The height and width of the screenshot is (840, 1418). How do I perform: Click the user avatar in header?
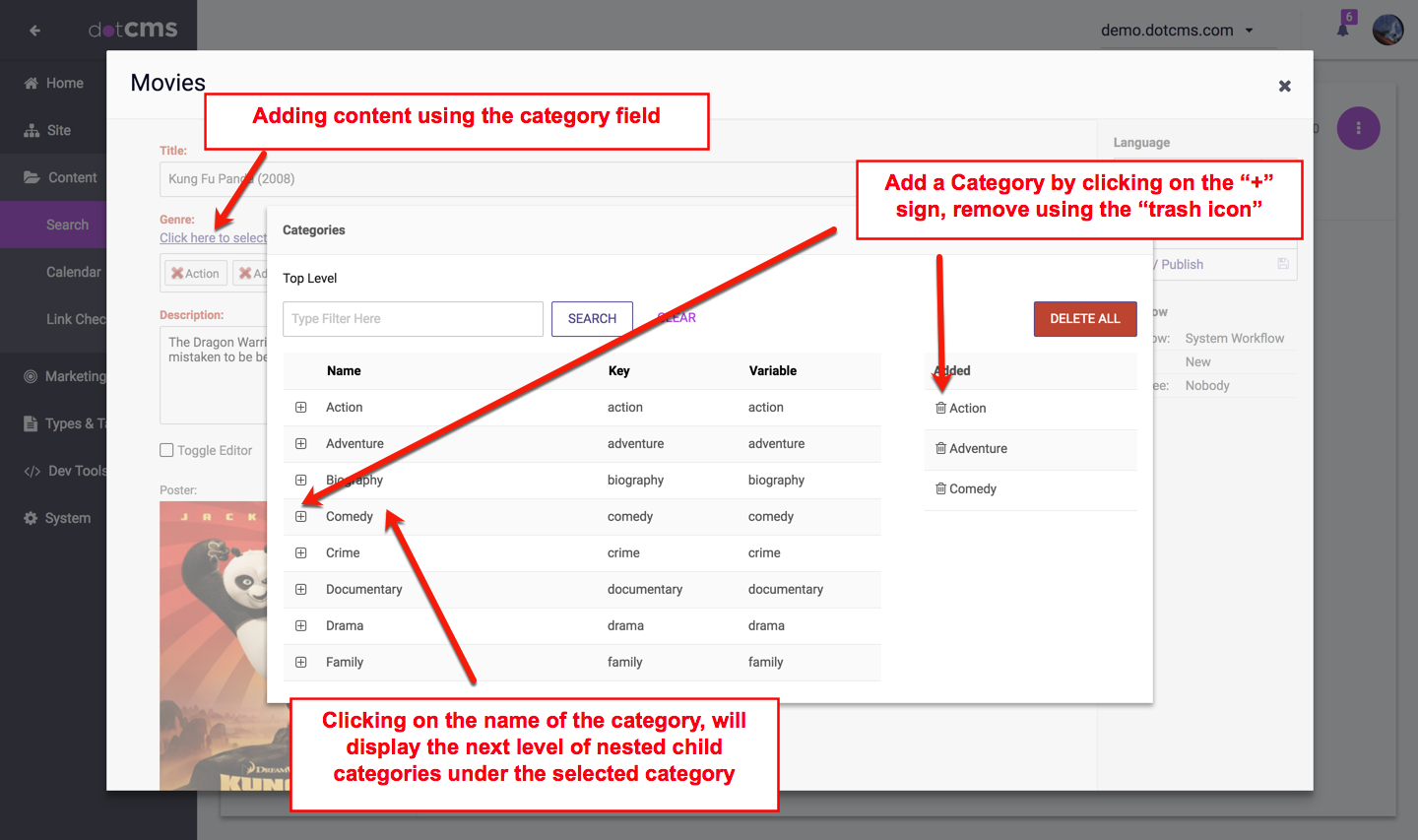click(x=1387, y=30)
